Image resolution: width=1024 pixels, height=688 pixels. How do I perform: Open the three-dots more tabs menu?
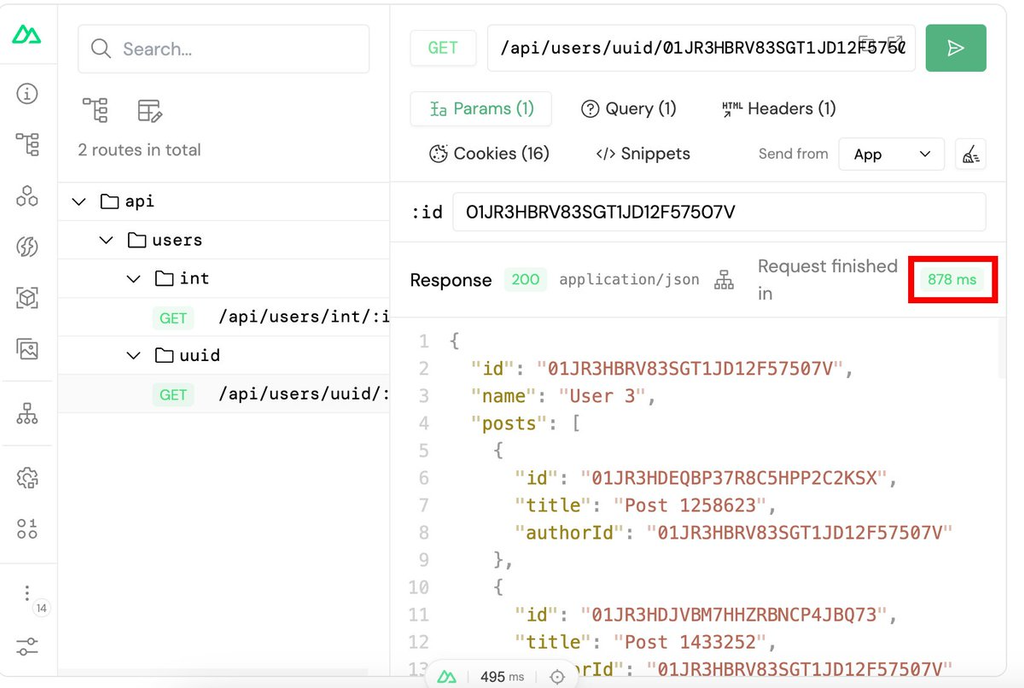click(x=27, y=593)
